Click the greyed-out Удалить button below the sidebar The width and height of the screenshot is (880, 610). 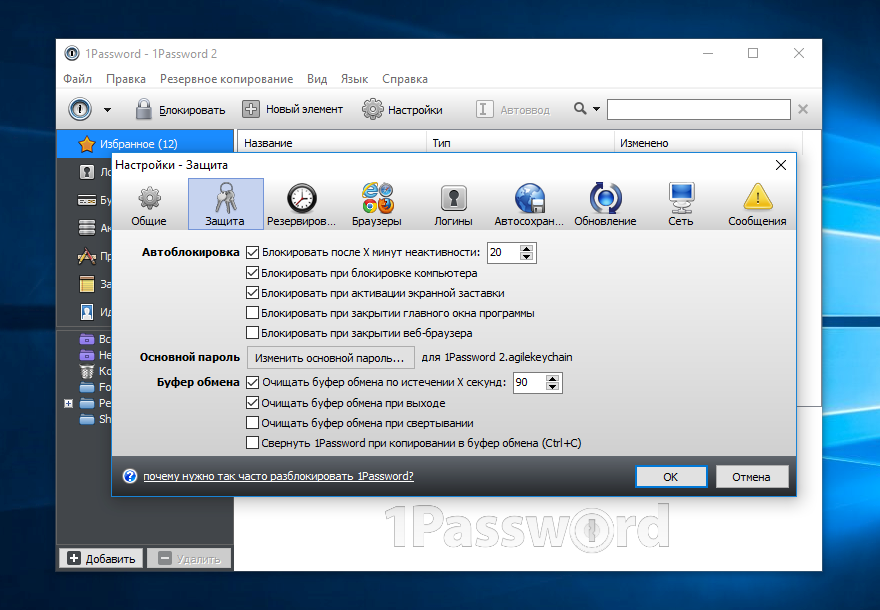pyautogui.click(x=189, y=558)
